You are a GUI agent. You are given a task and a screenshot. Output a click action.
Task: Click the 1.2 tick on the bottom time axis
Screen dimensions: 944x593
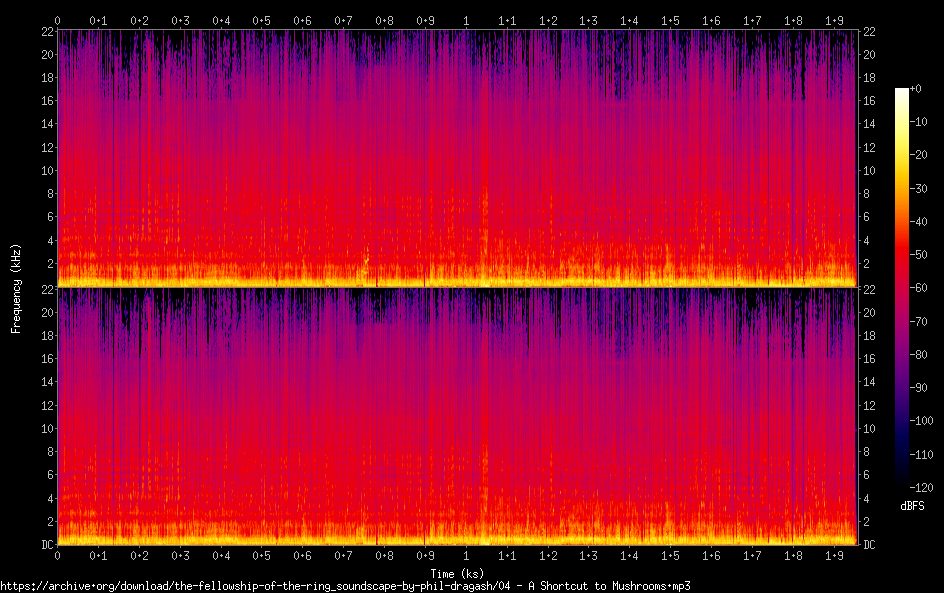coord(548,555)
